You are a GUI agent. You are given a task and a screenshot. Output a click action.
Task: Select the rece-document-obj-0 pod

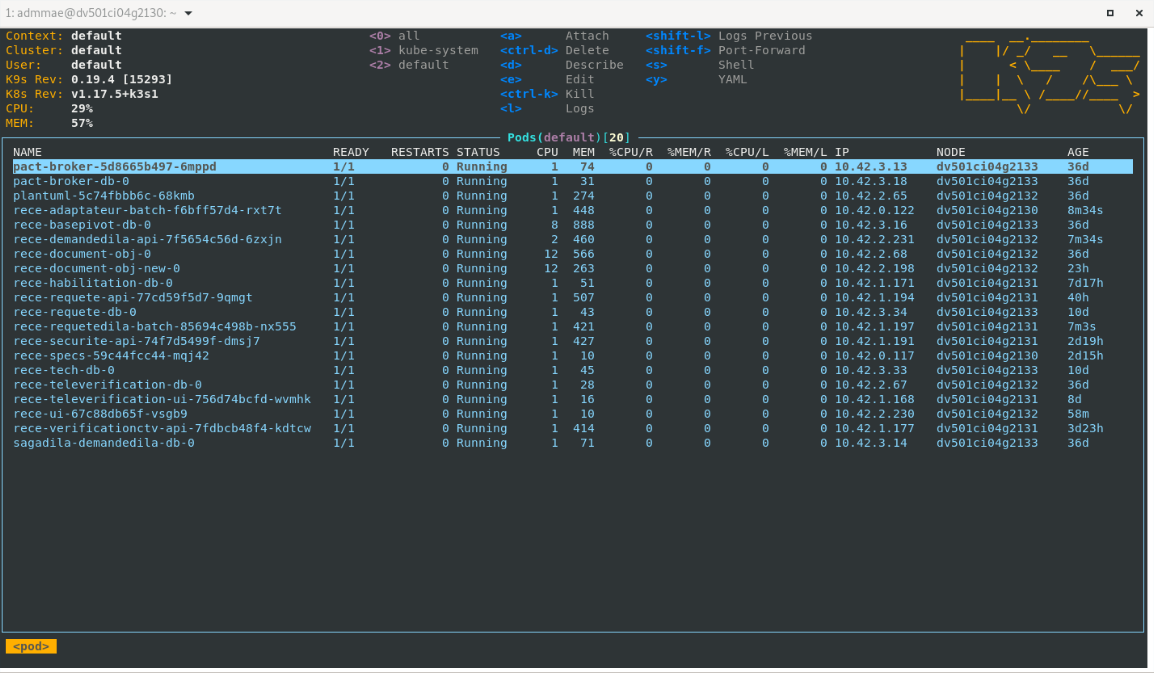point(573,254)
